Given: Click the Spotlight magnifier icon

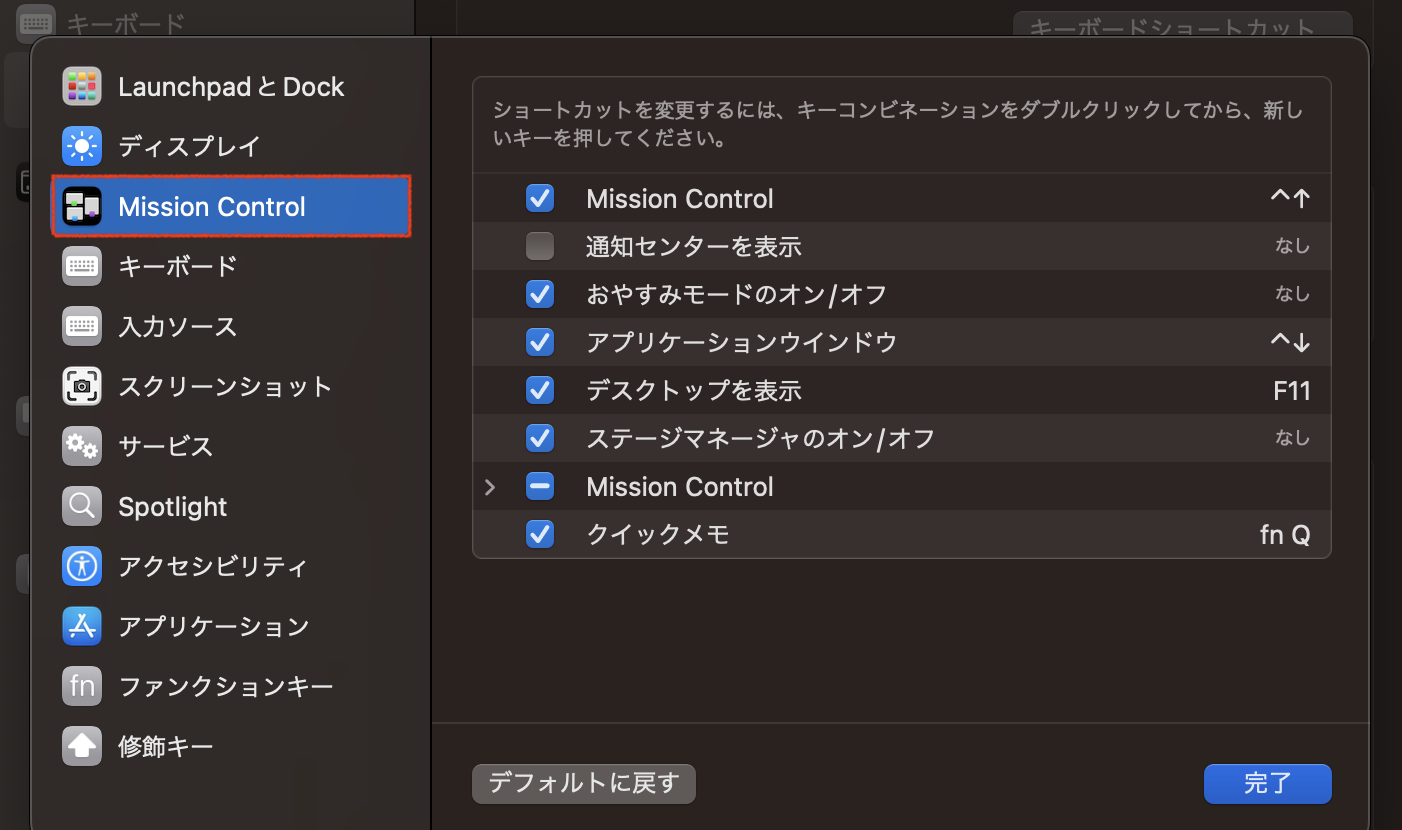Looking at the screenshot, I should click(x=82, y=507).
